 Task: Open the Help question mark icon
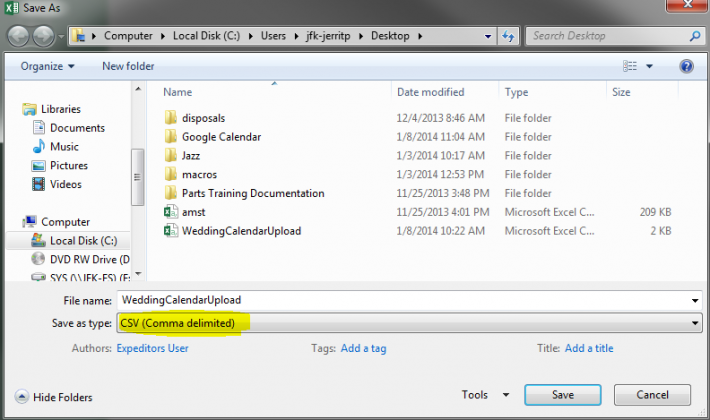pyautogui.click(x=686, y=66)
